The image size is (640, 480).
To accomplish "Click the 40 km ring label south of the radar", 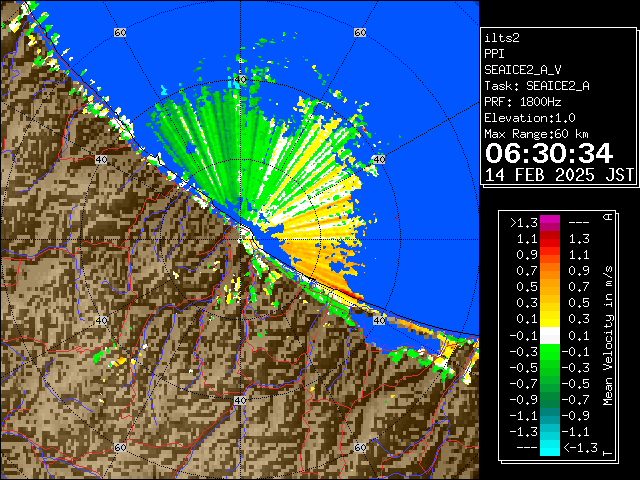I will click(x=240, y=400).
